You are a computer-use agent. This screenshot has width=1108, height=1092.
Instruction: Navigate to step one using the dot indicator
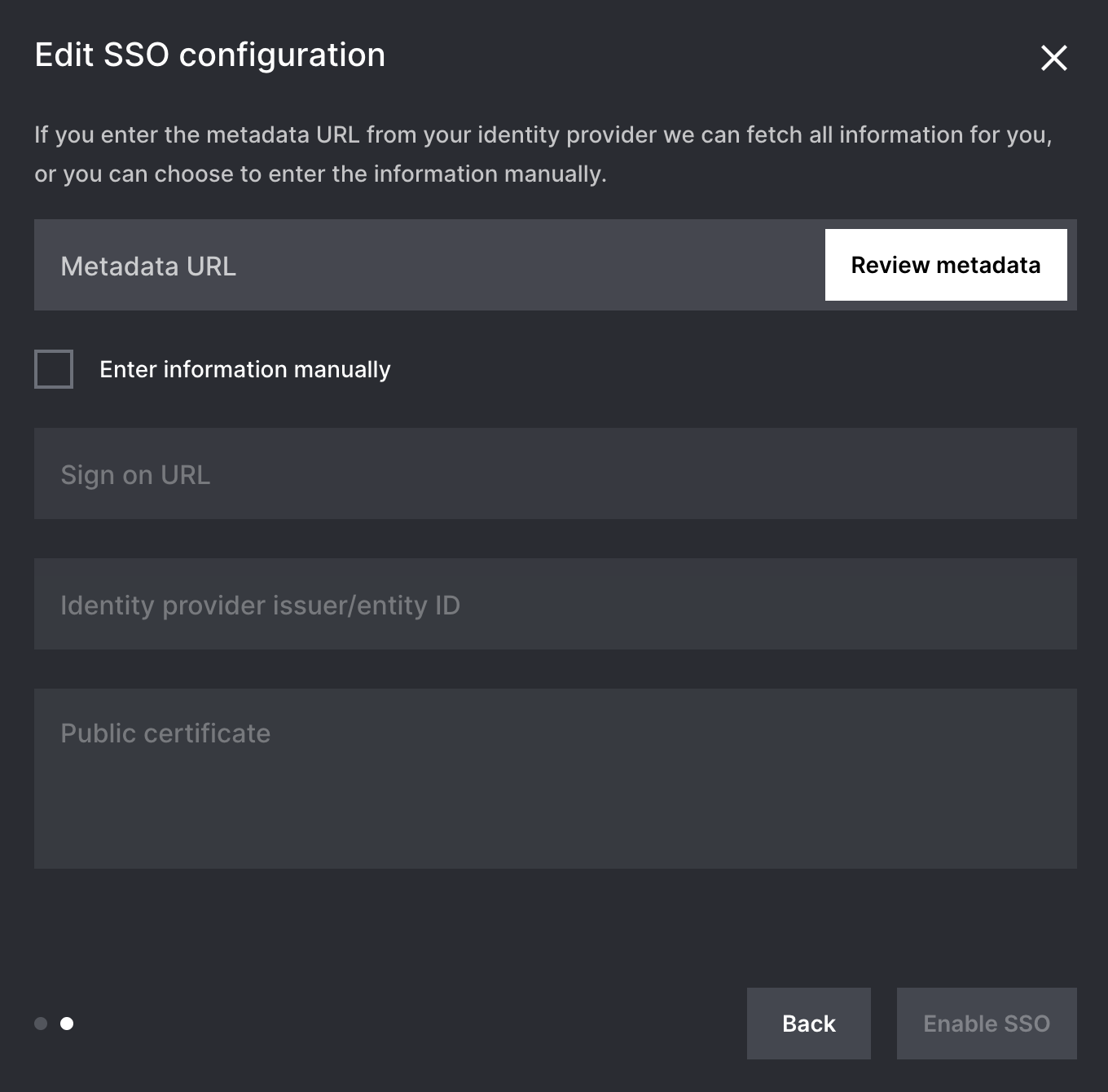(41, 1024)
